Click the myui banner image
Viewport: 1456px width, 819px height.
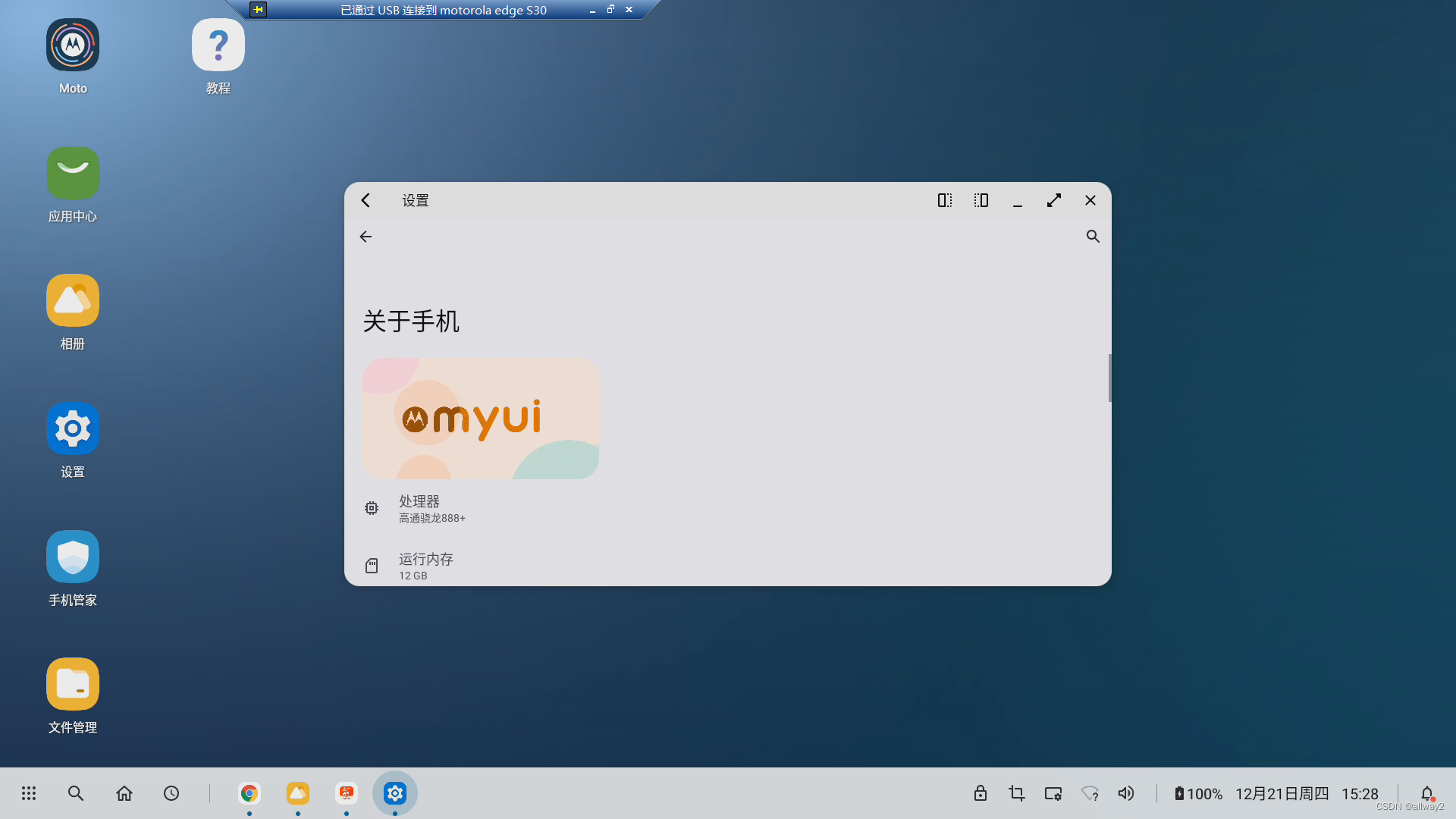[x=480, y=419]
